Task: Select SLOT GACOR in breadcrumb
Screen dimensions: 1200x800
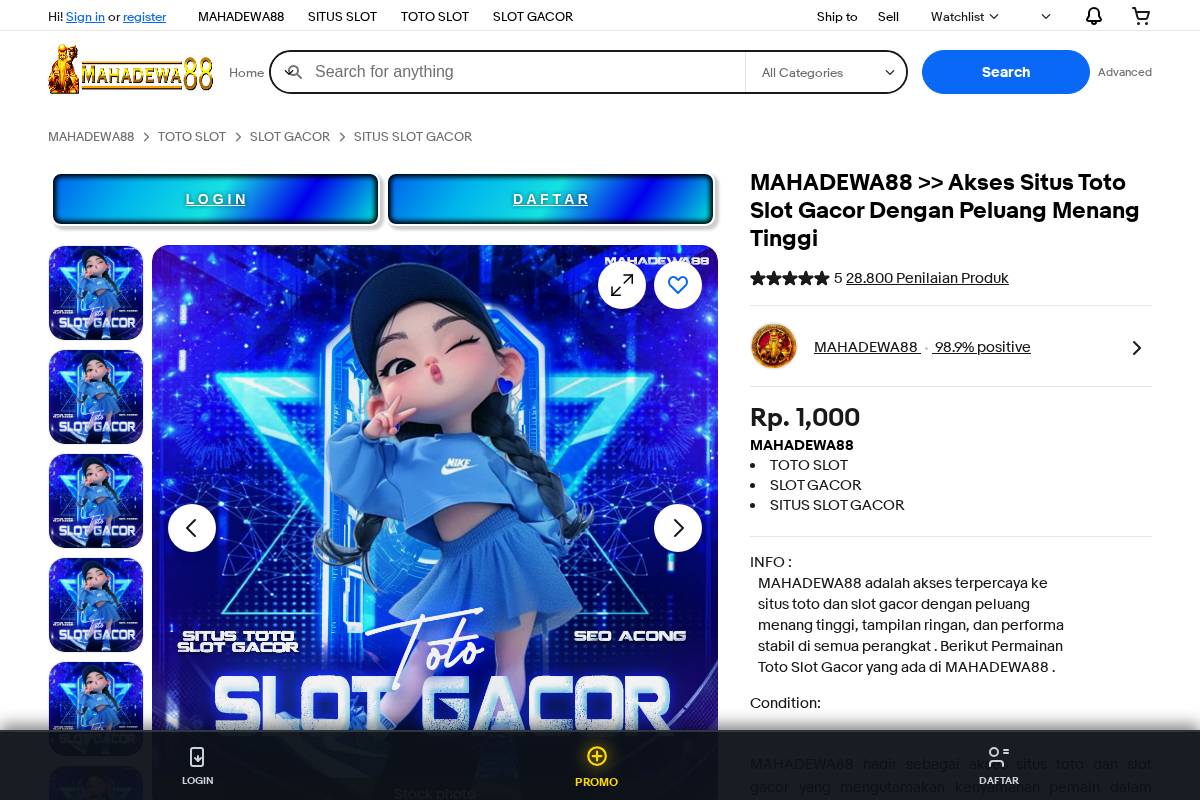Action: click(290, 136)
